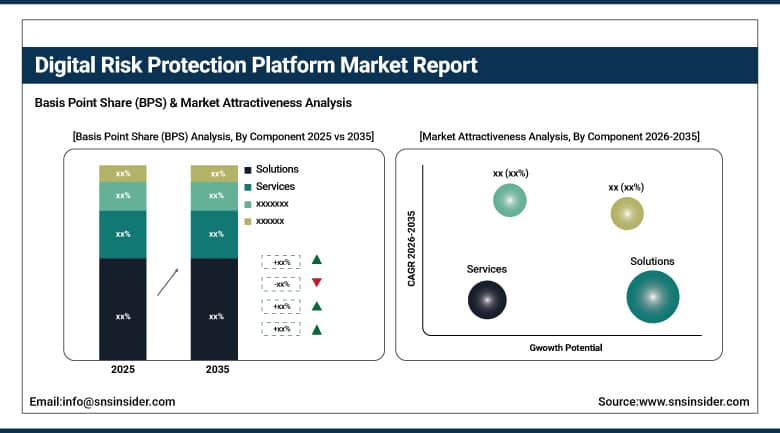
Task: Click the 'Basis Point Share (BPS) & Market Attractiveness Analysis' subtitle
Action: [x=193, y=103]
